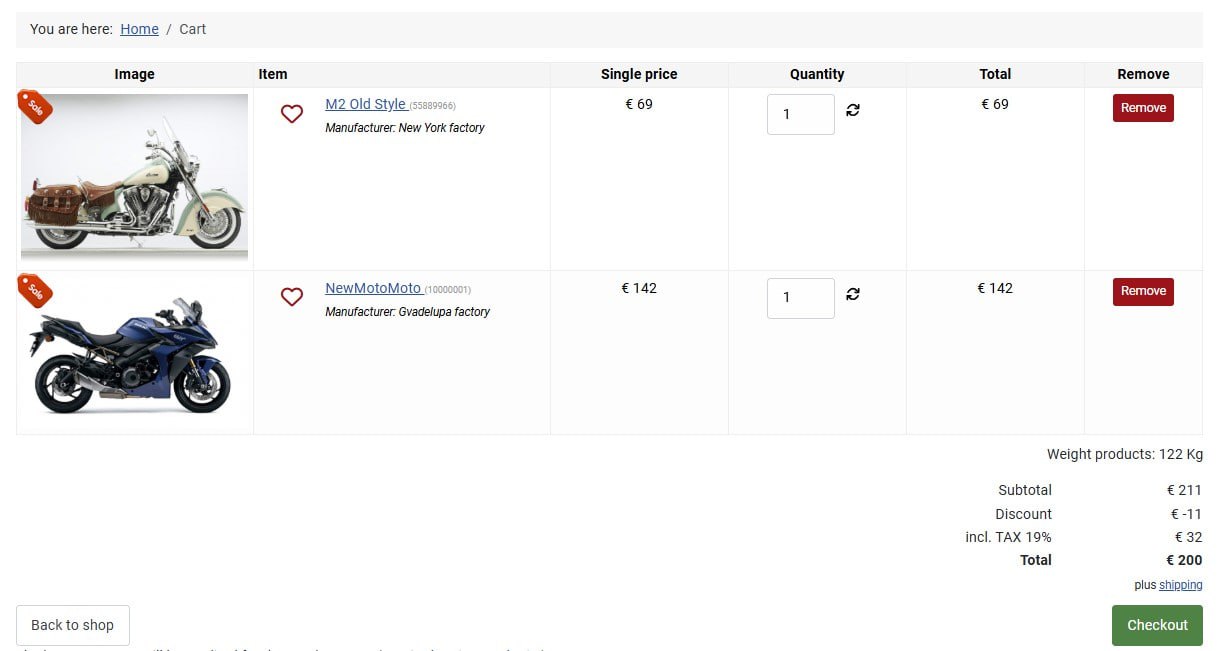
Task: Click the Single price column header
Action: pyautogui.click(x=639, y=74)
